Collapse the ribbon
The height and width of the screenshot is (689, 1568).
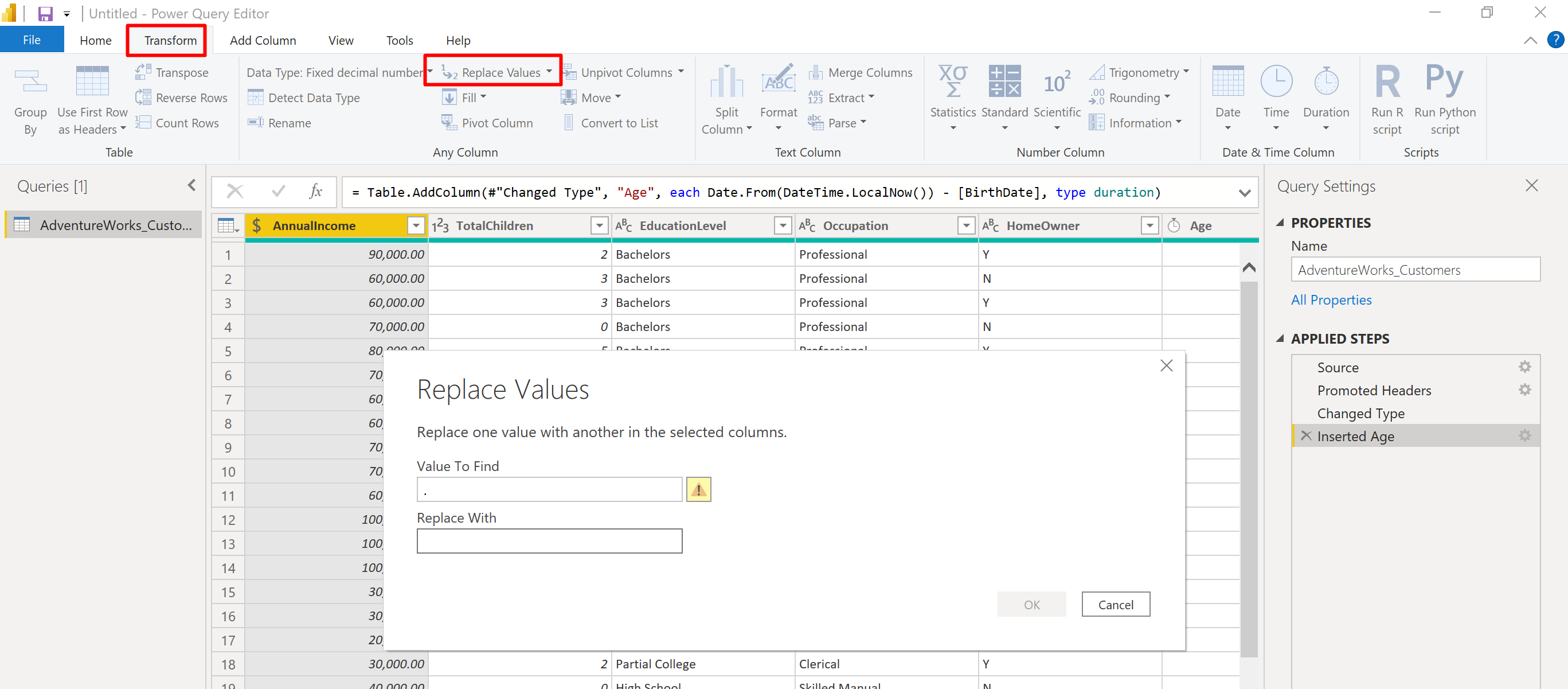coord(1530,40)
